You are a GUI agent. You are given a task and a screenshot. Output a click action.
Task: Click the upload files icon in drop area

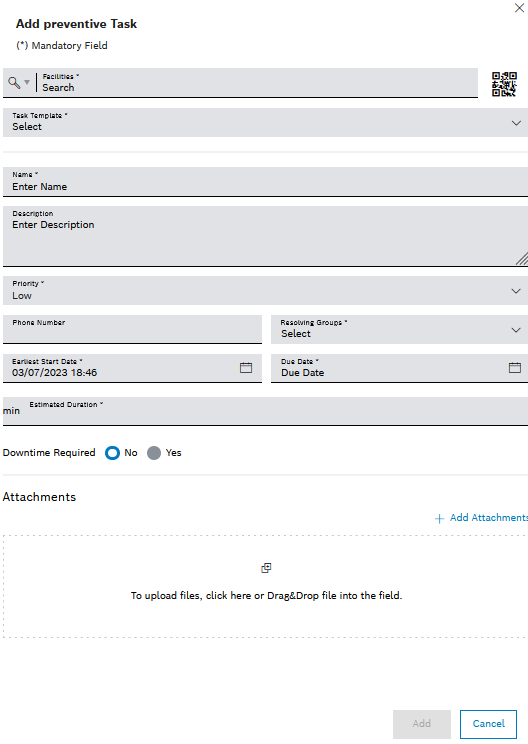(x=266, y=568)
